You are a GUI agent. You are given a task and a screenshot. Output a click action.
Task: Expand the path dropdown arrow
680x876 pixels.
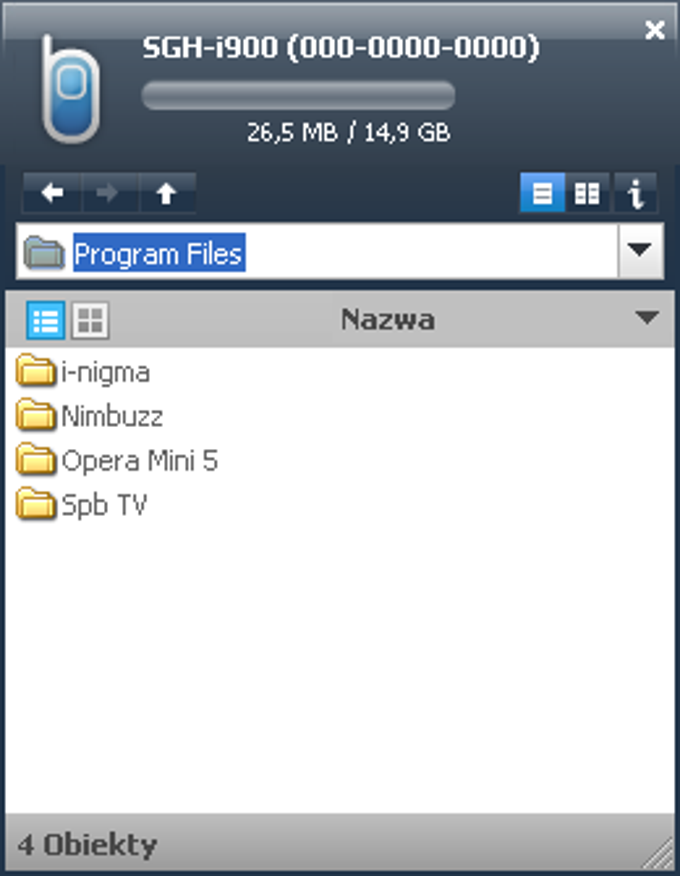640,250
